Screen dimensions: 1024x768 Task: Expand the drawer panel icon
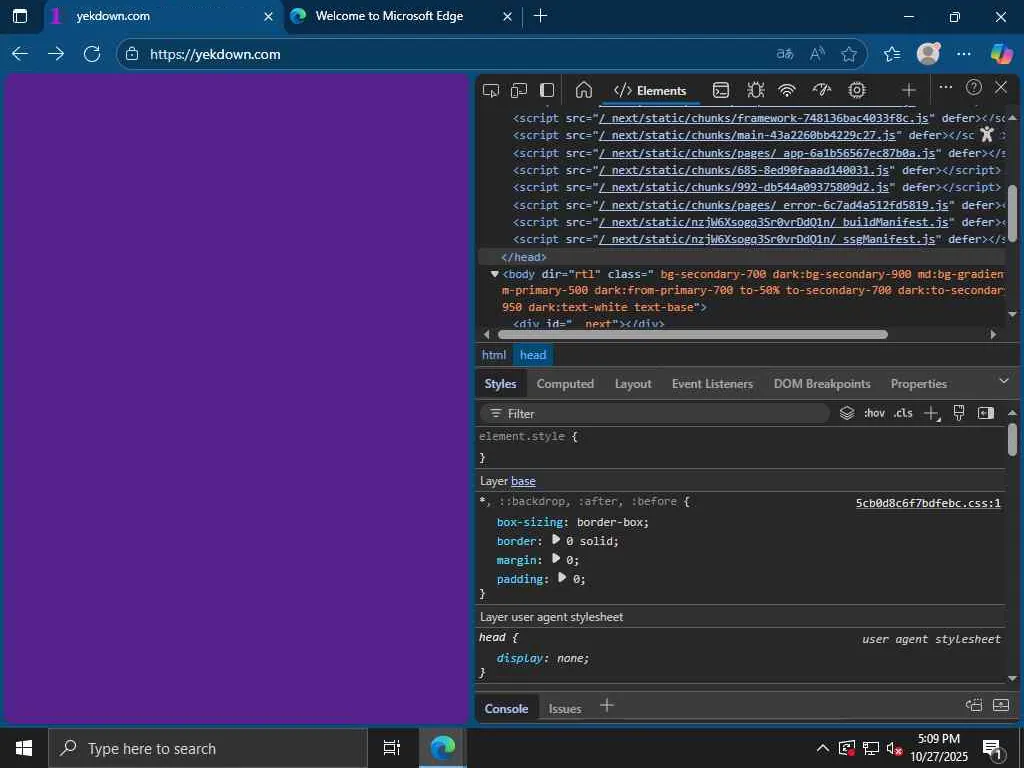coord(1001,705)
